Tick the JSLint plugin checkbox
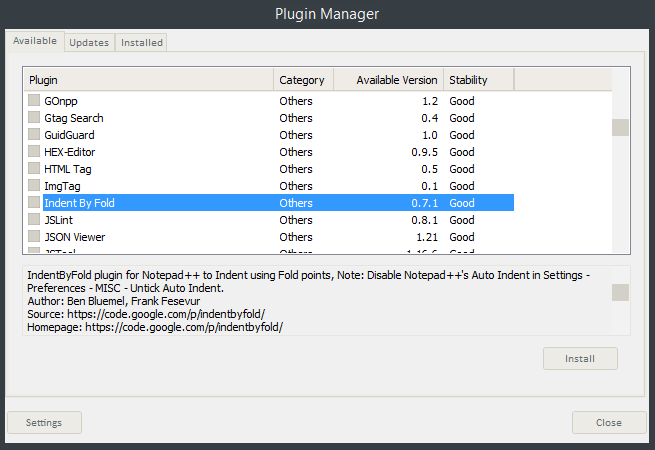Image resolution: width=655 pixels, height=450 pixels. pyautogui.click(x=34, y=219)
